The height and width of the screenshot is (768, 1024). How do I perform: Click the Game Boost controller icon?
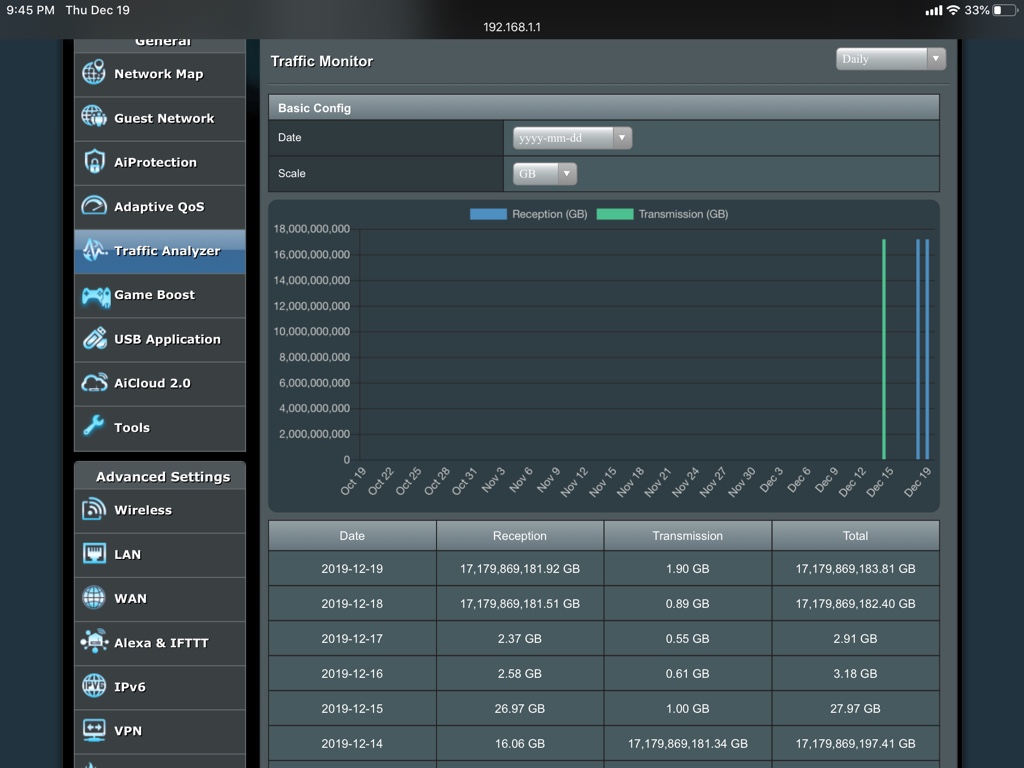95,296
